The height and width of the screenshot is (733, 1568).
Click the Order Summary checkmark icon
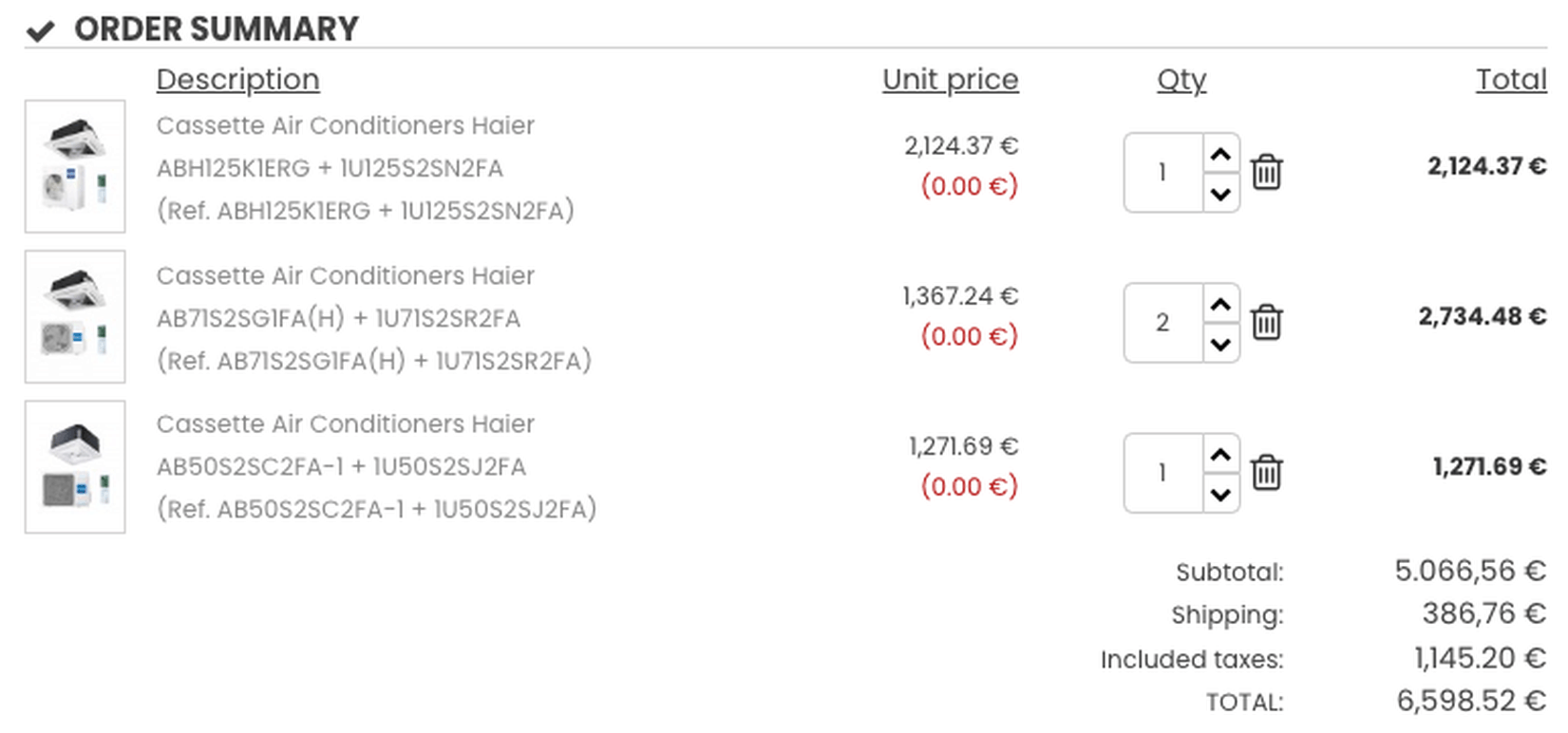point(40,31)
